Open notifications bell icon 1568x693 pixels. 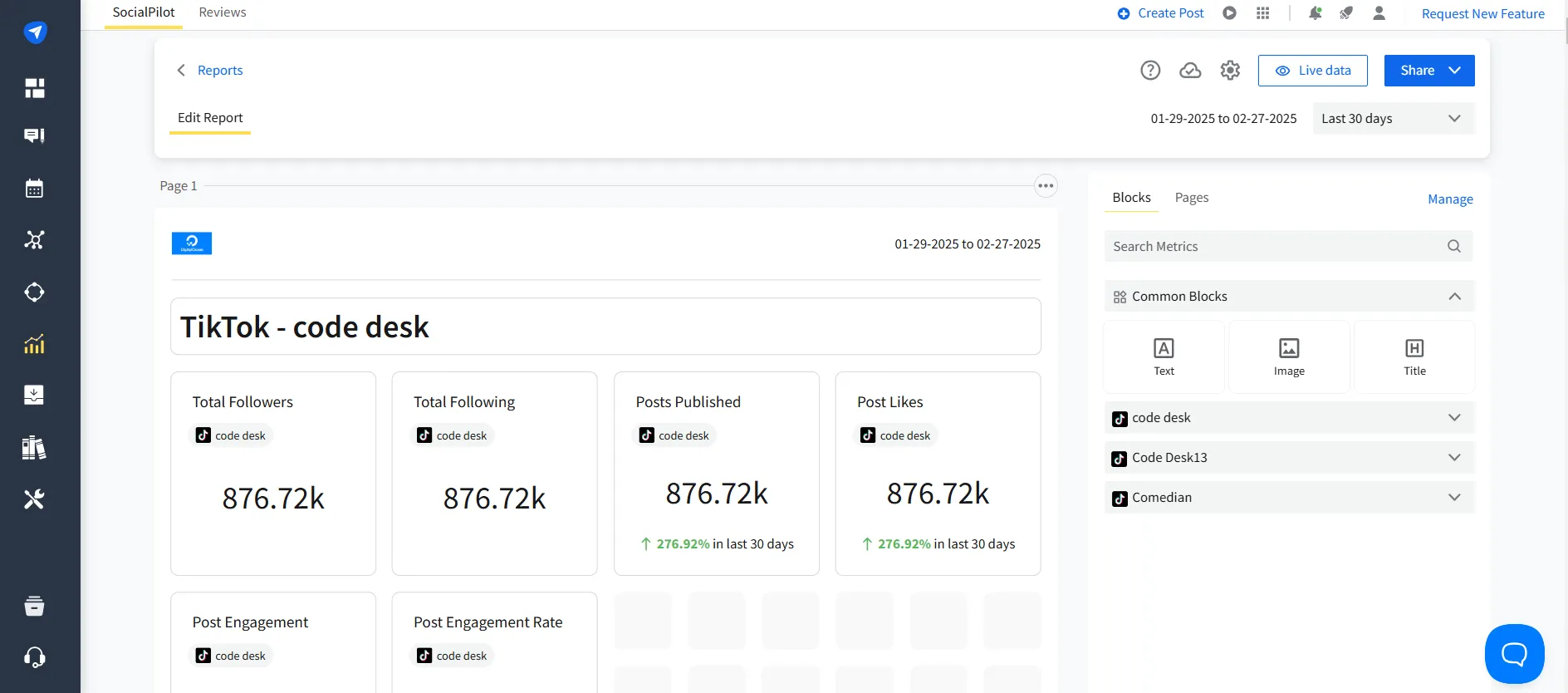point(1316,13)
